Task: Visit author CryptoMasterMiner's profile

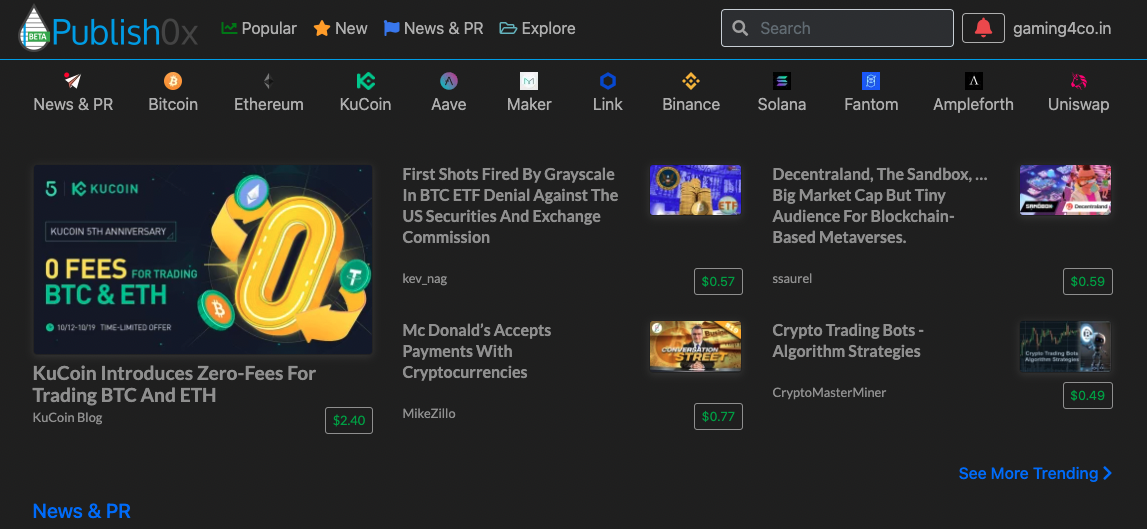Action: click(x=830, y=393)
